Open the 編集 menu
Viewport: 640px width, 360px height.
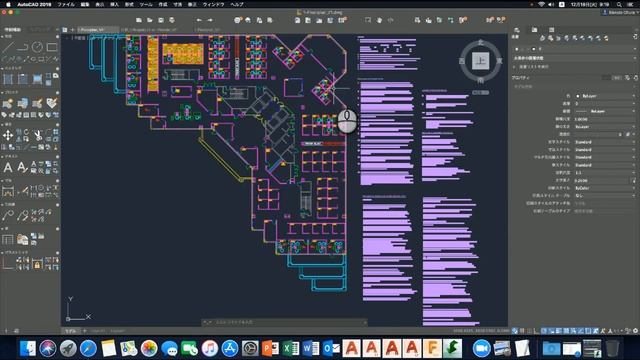85,4
